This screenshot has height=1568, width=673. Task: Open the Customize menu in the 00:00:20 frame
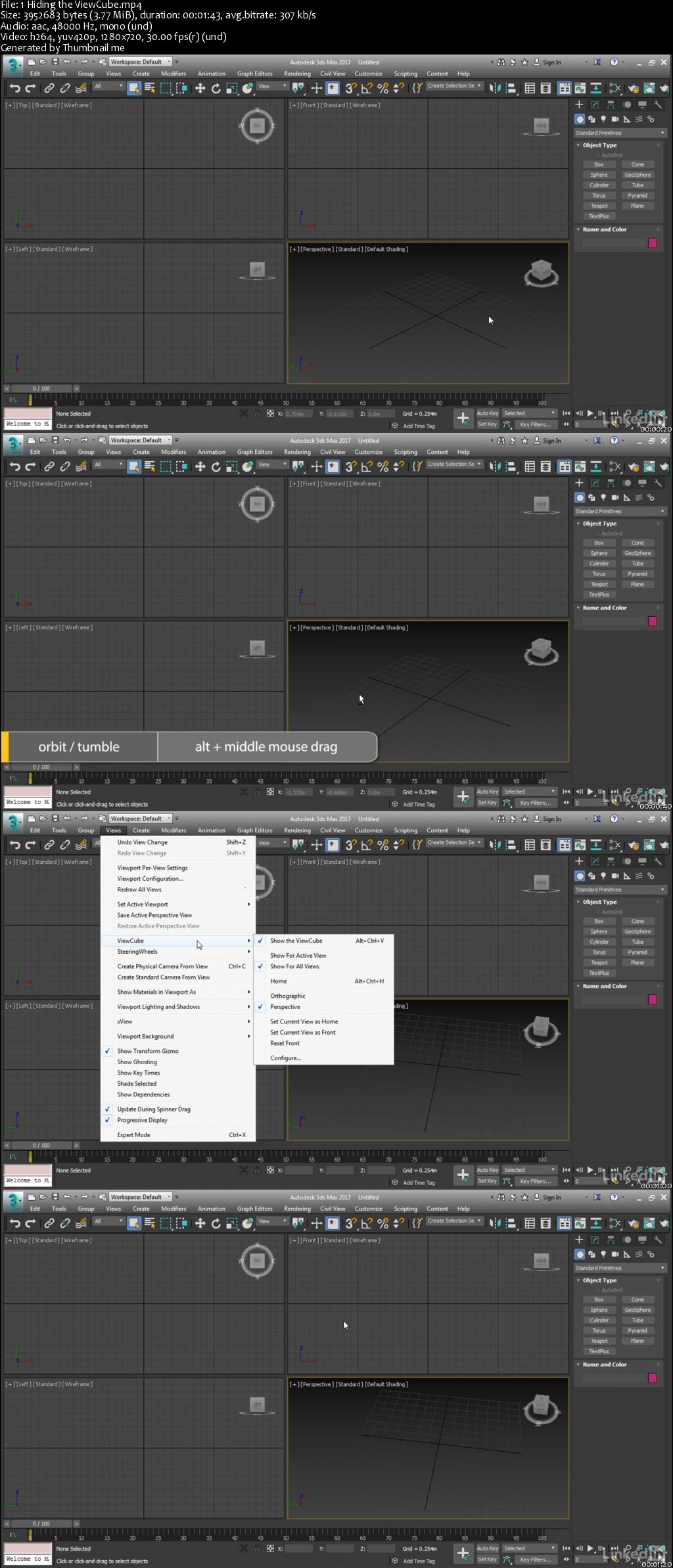coord(369,74)
